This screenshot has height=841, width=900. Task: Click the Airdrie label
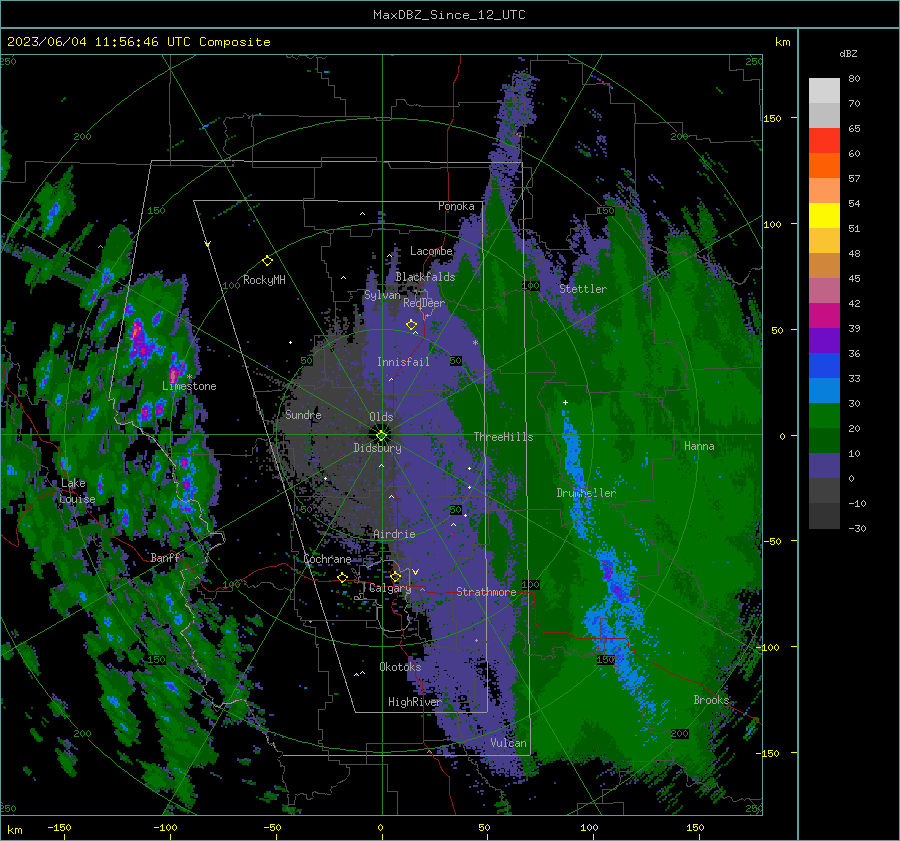coord(394,534)
